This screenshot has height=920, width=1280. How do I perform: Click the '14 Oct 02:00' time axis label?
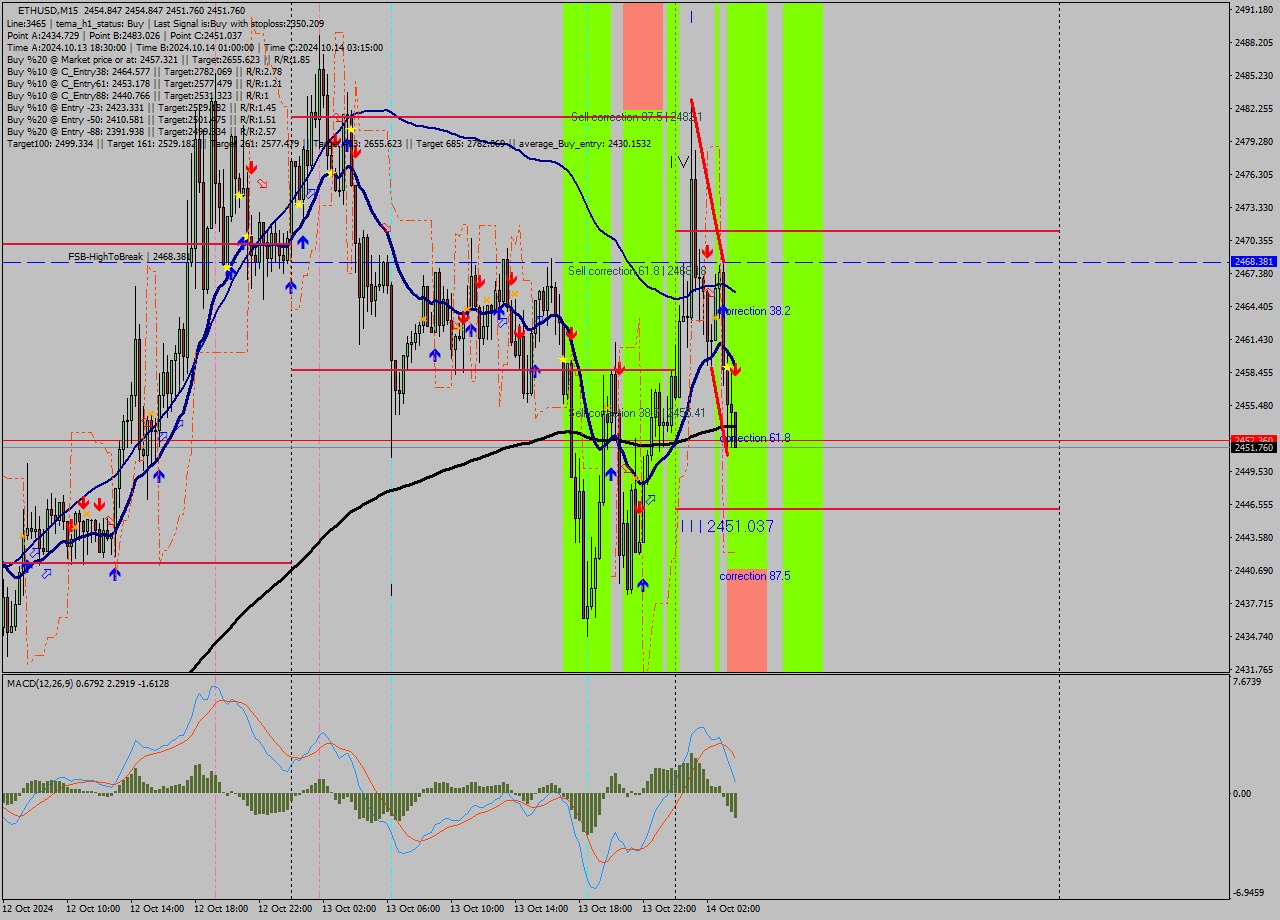[x=733, y=909]
